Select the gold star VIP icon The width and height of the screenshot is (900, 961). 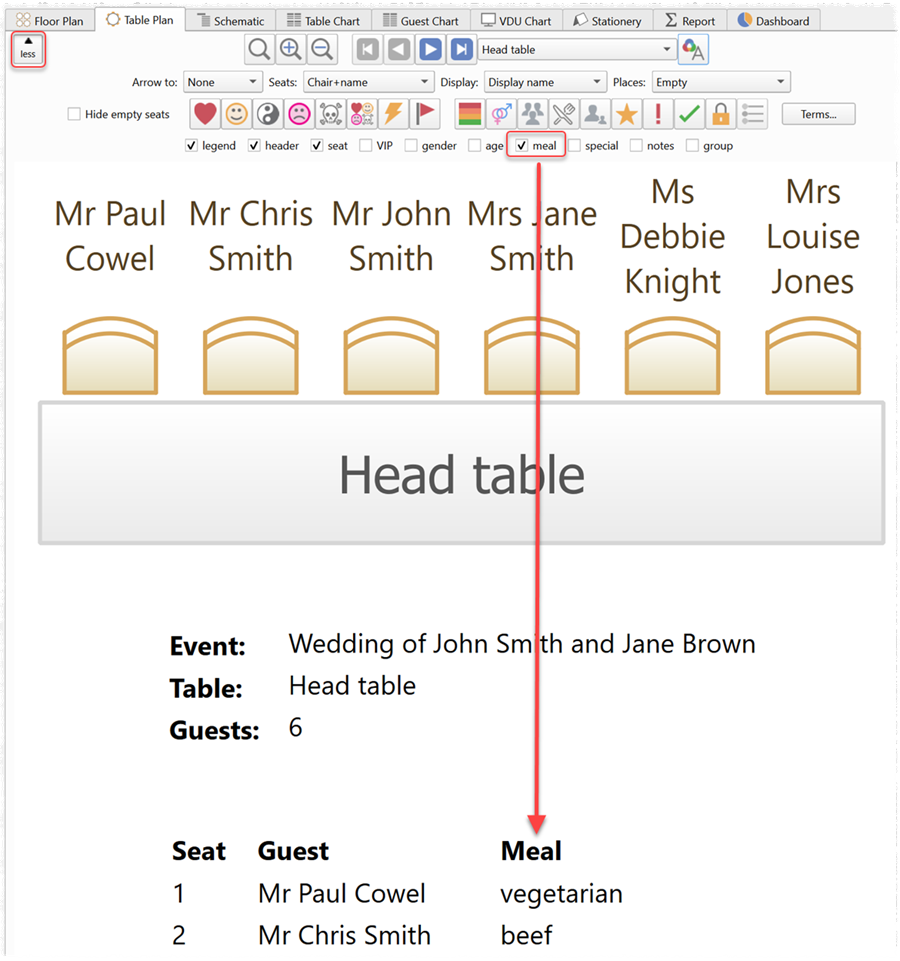pos(627,113)
